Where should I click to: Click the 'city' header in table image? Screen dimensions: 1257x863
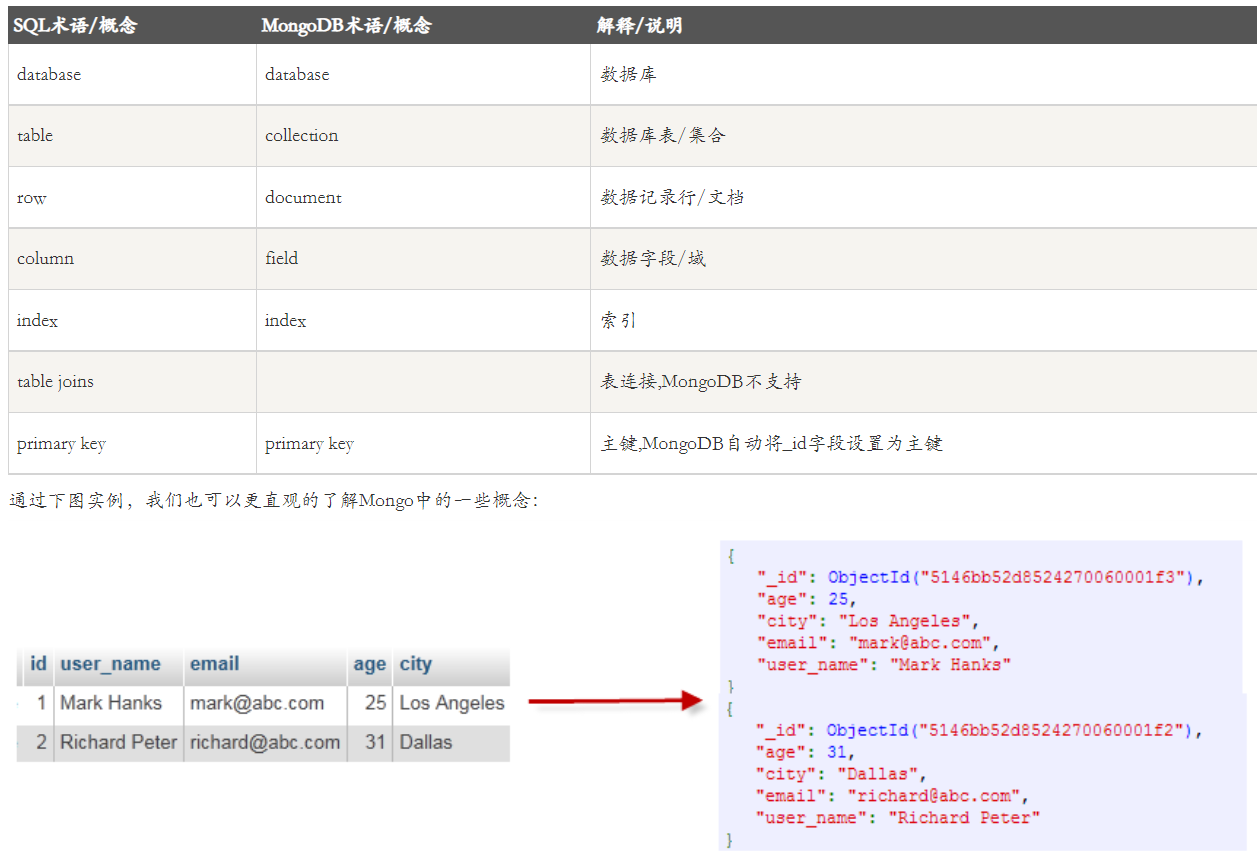[416, 664]
